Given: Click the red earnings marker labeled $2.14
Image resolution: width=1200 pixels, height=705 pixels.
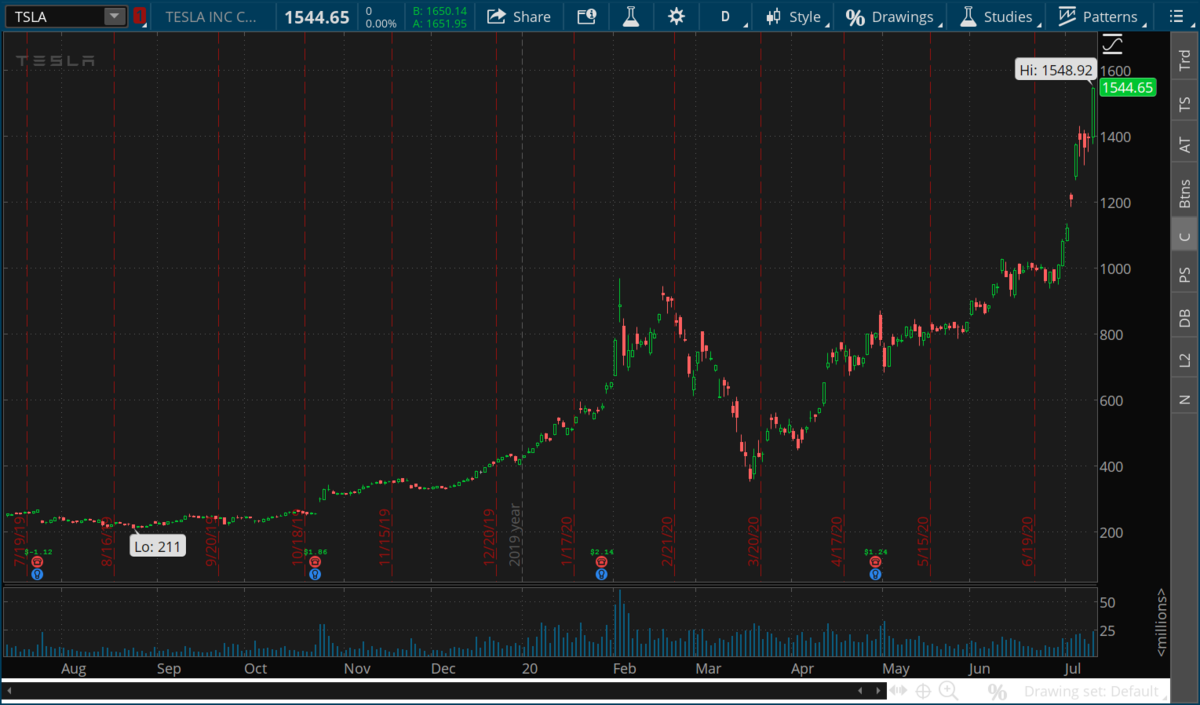Looking at the screenshot, I should [x=601, y=563].
